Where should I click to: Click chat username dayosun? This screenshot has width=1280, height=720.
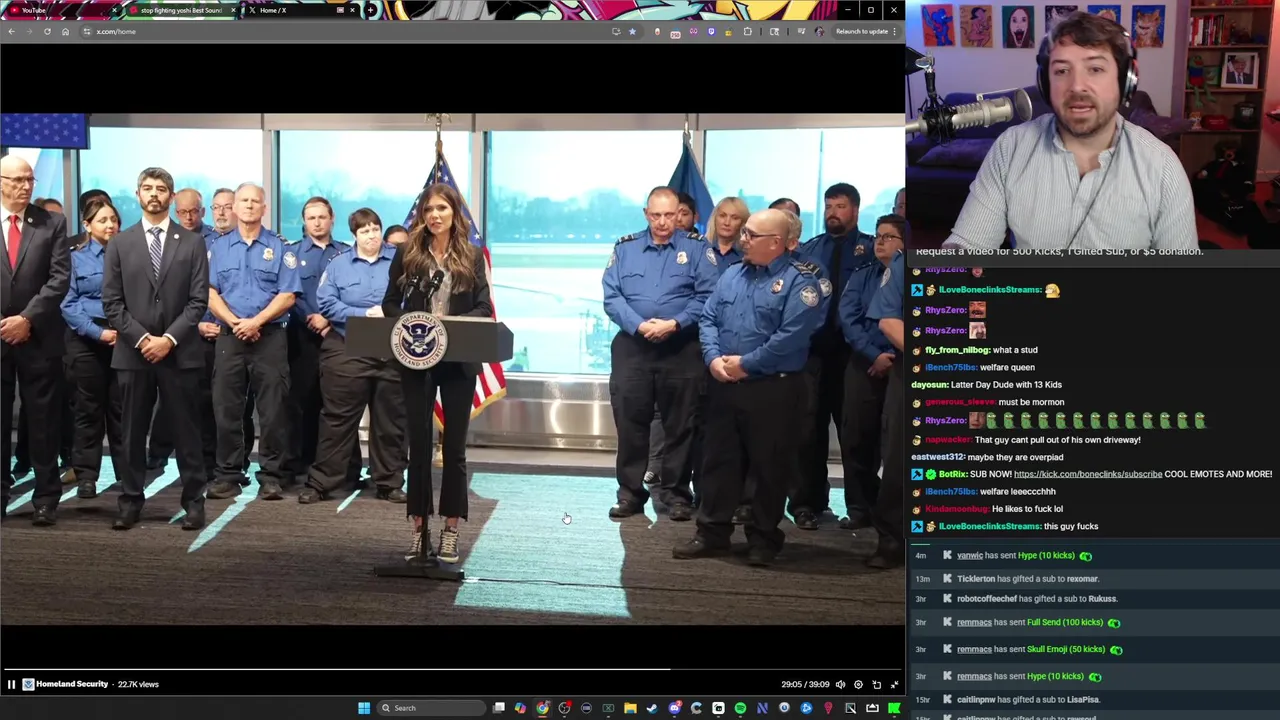click(928, 384)
